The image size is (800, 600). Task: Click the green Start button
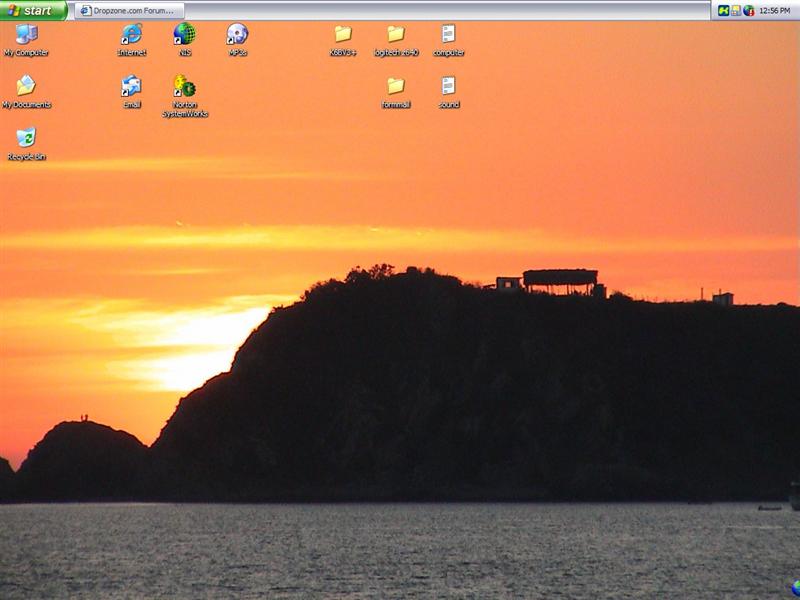(33, 10)
